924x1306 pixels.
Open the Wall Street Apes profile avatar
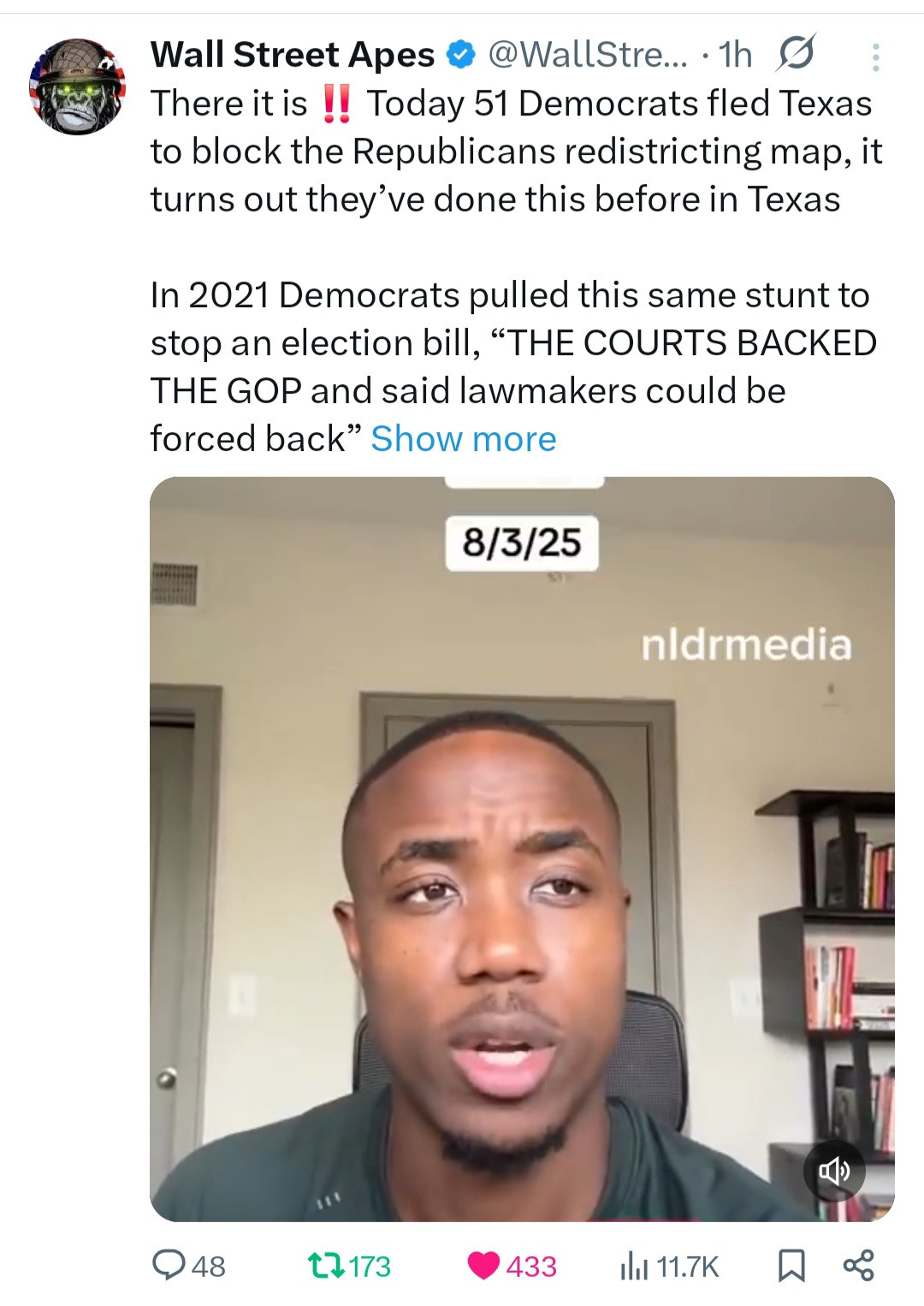[77, 87]
